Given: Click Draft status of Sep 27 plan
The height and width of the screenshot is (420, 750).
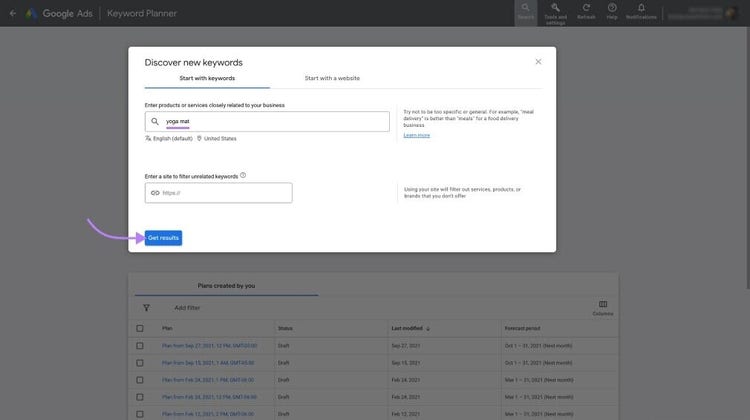Looking at the screenshot, I should (x=284, y=345).
